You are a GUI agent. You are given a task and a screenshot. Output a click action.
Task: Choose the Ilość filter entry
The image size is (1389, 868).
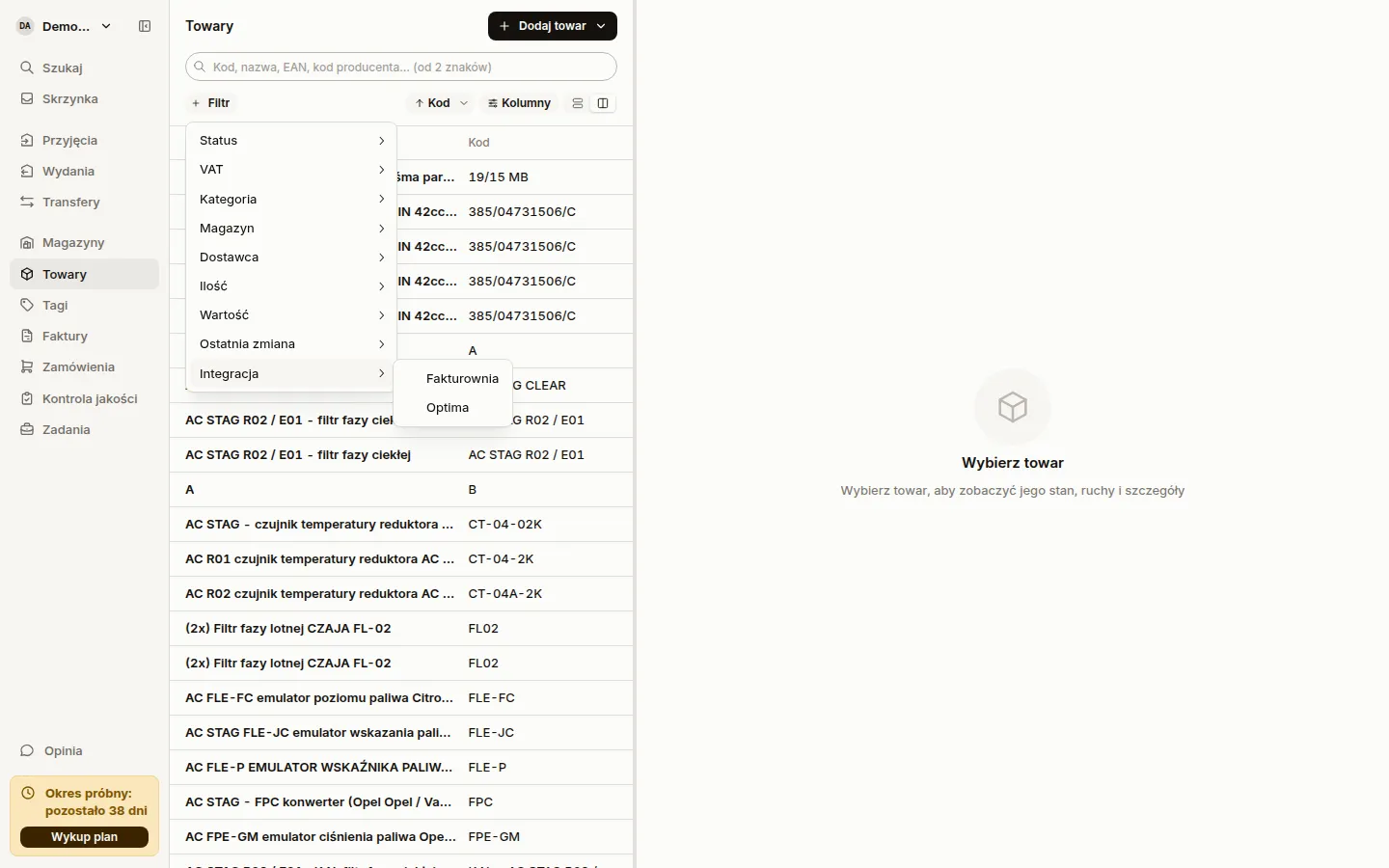(x=290, y=285)
